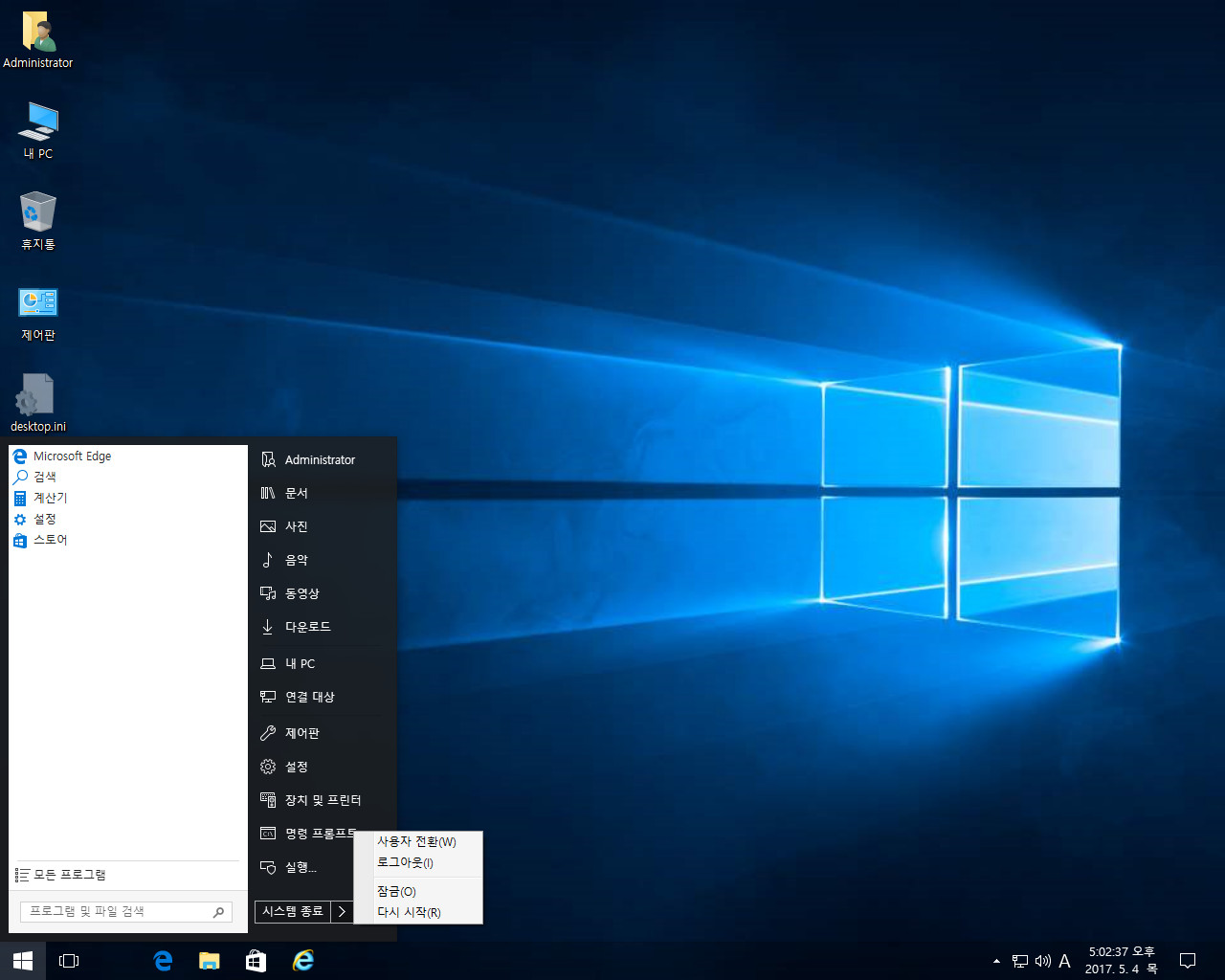Open the 내 PC desktop icon

pyautogui.click(x=38, y=131)
